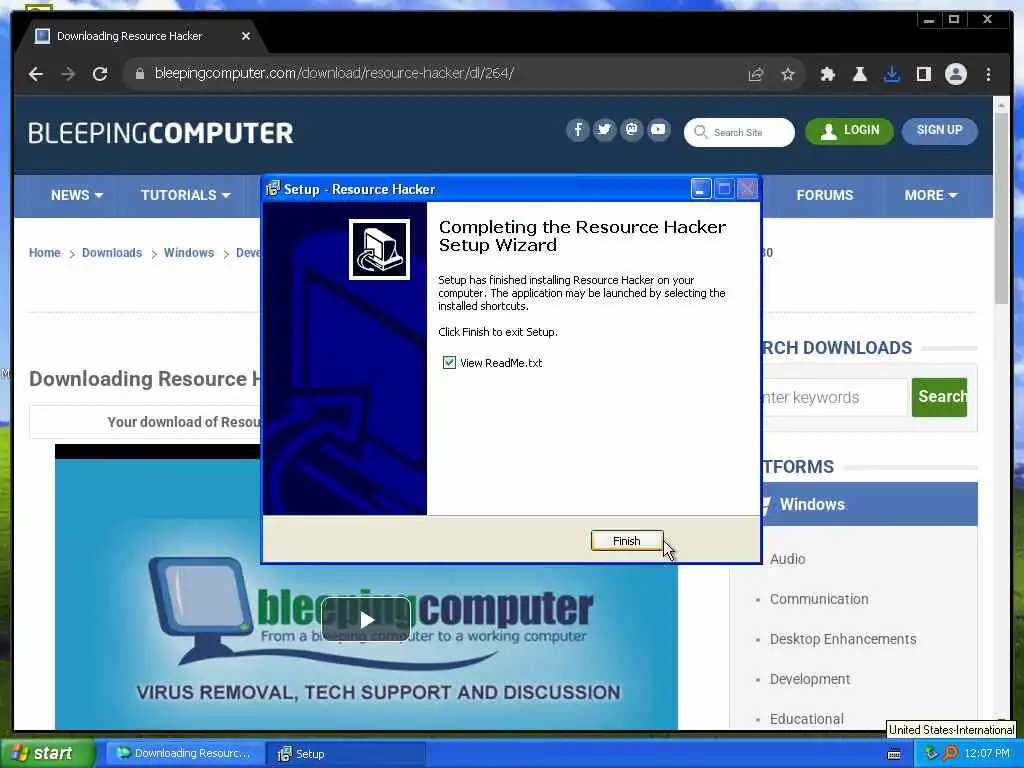Image resolution: width=1024 pixels, height=768 pixels.
Task: Close the Downloading Resource Hacker tab
Action: (246, 36)
